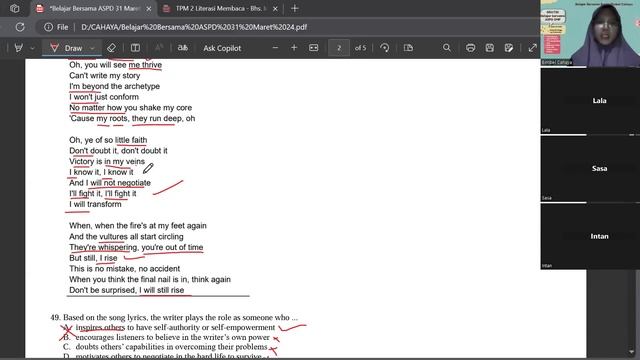Click lyric "This is no mistake, no accident"

coord(124,269)
